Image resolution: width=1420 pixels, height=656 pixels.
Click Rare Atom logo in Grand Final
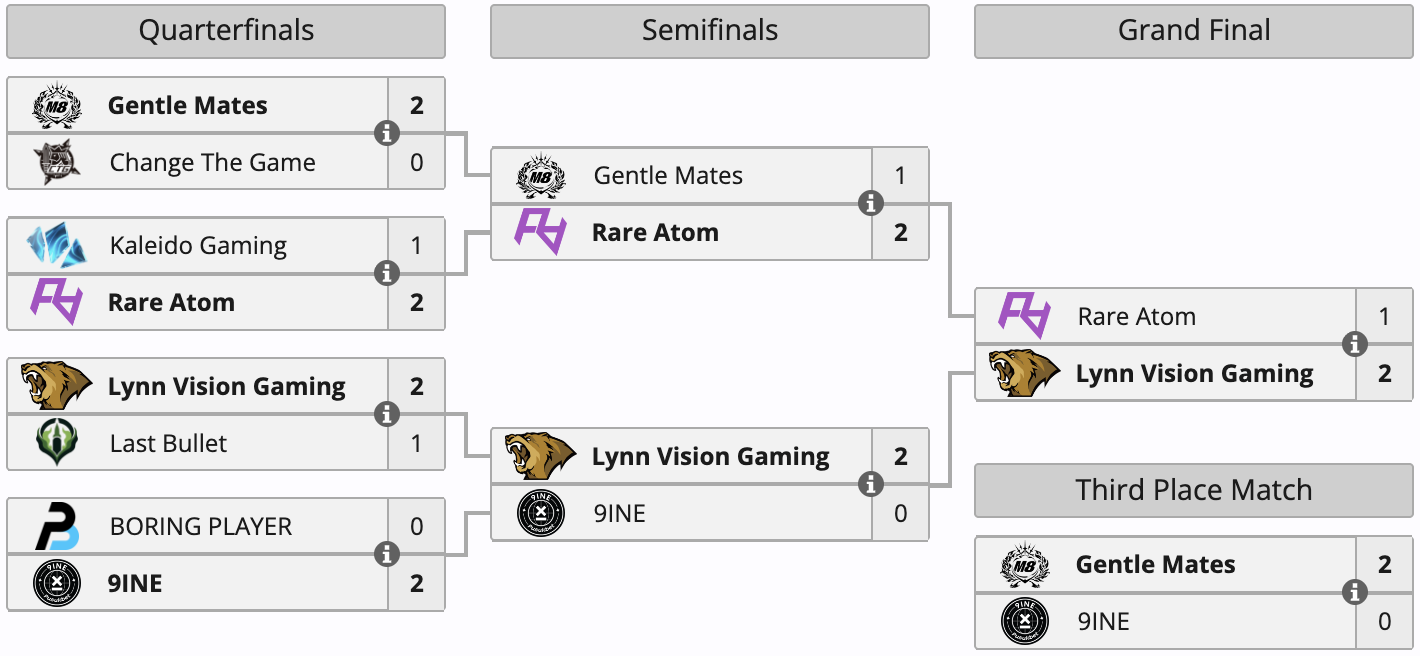[x=1024, y=317]
